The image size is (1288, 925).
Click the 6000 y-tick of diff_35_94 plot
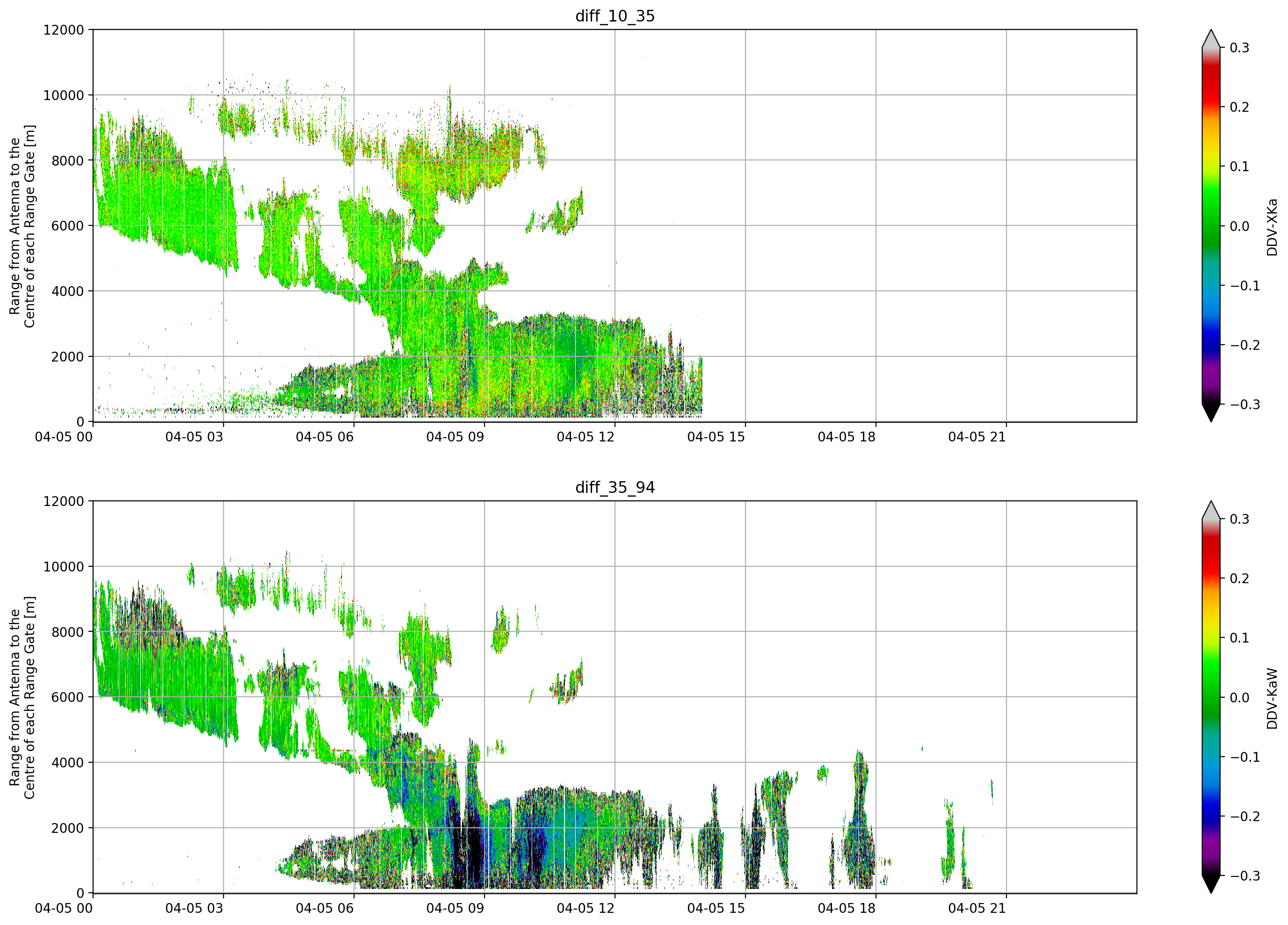tap(67, 697)
